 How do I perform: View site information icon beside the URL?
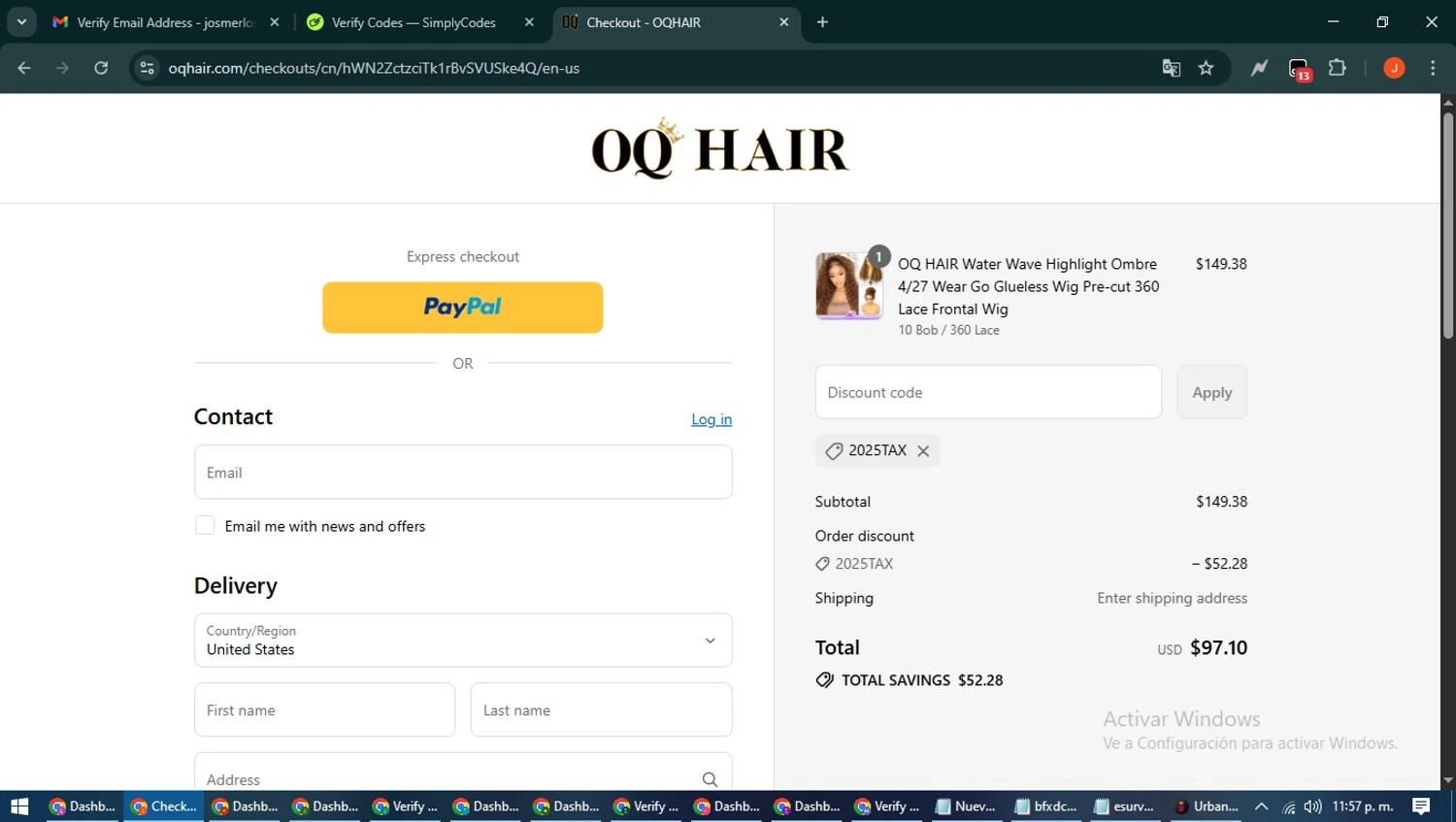[x=147, y=68]
